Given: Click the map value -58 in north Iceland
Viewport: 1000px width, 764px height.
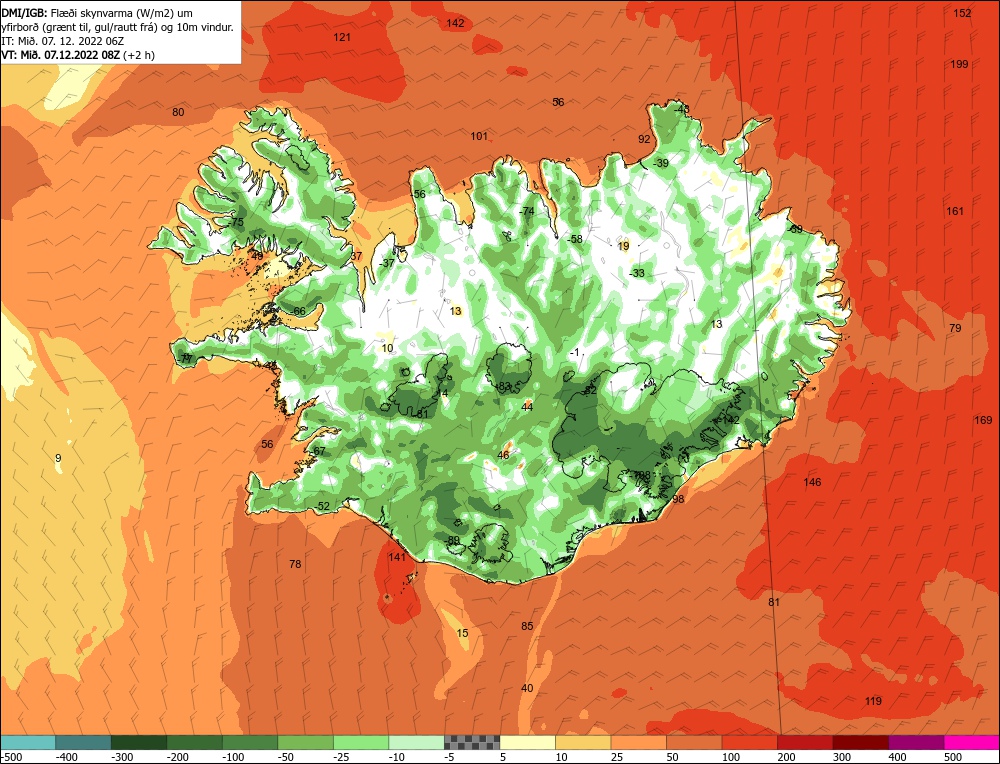Looking at the screenshot, I should 575,239.
